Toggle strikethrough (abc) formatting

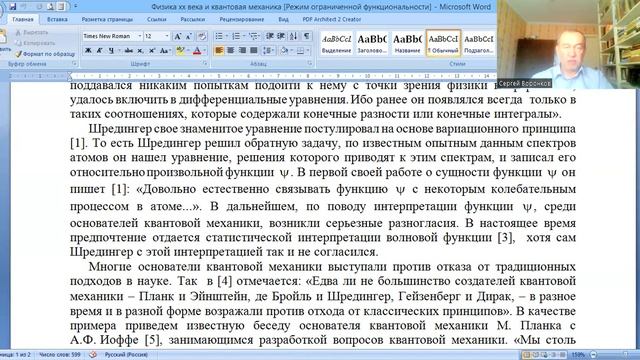click(x=129, y=51)
